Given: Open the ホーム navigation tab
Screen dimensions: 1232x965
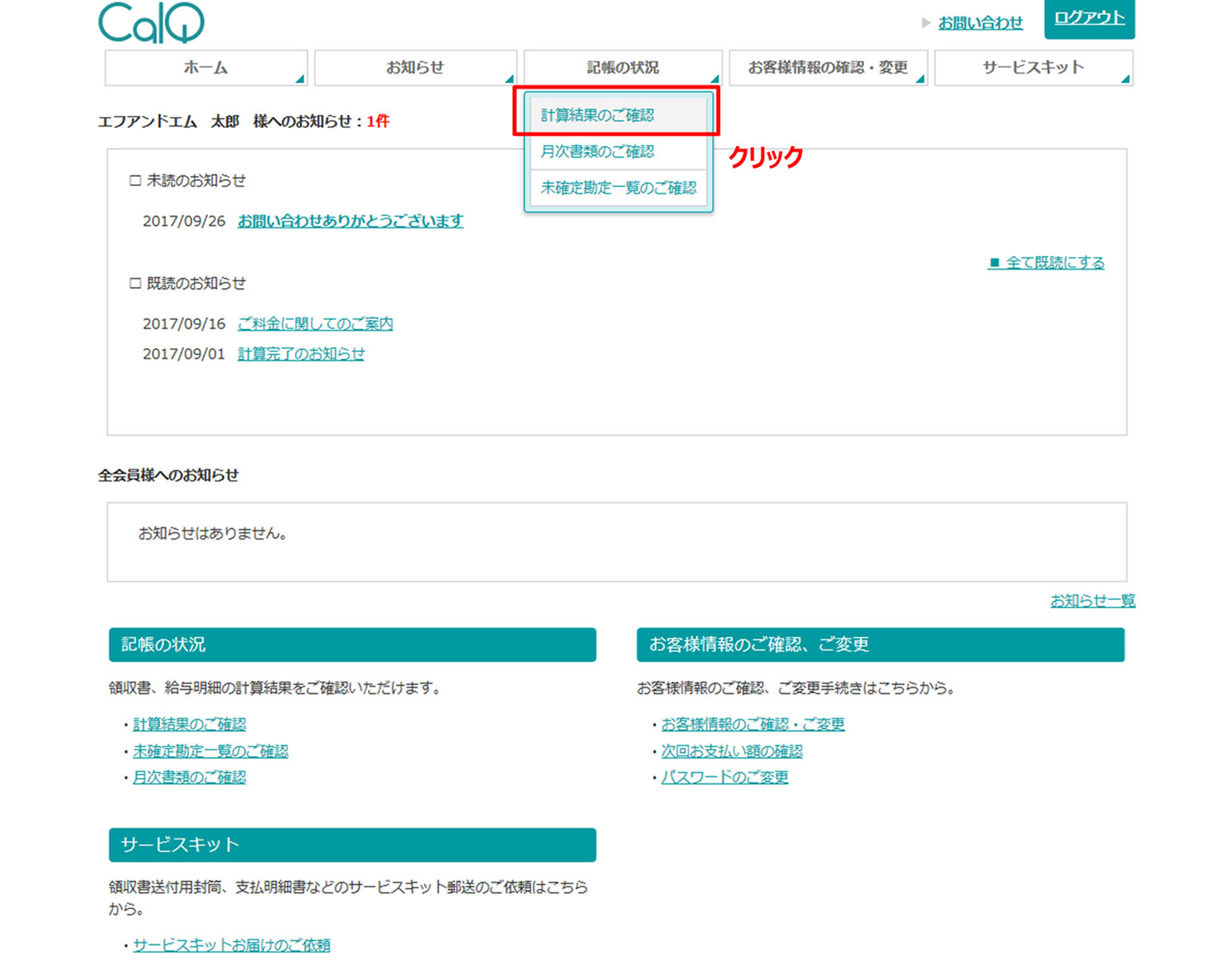Looking at the screenshot, I should (206, 68).
